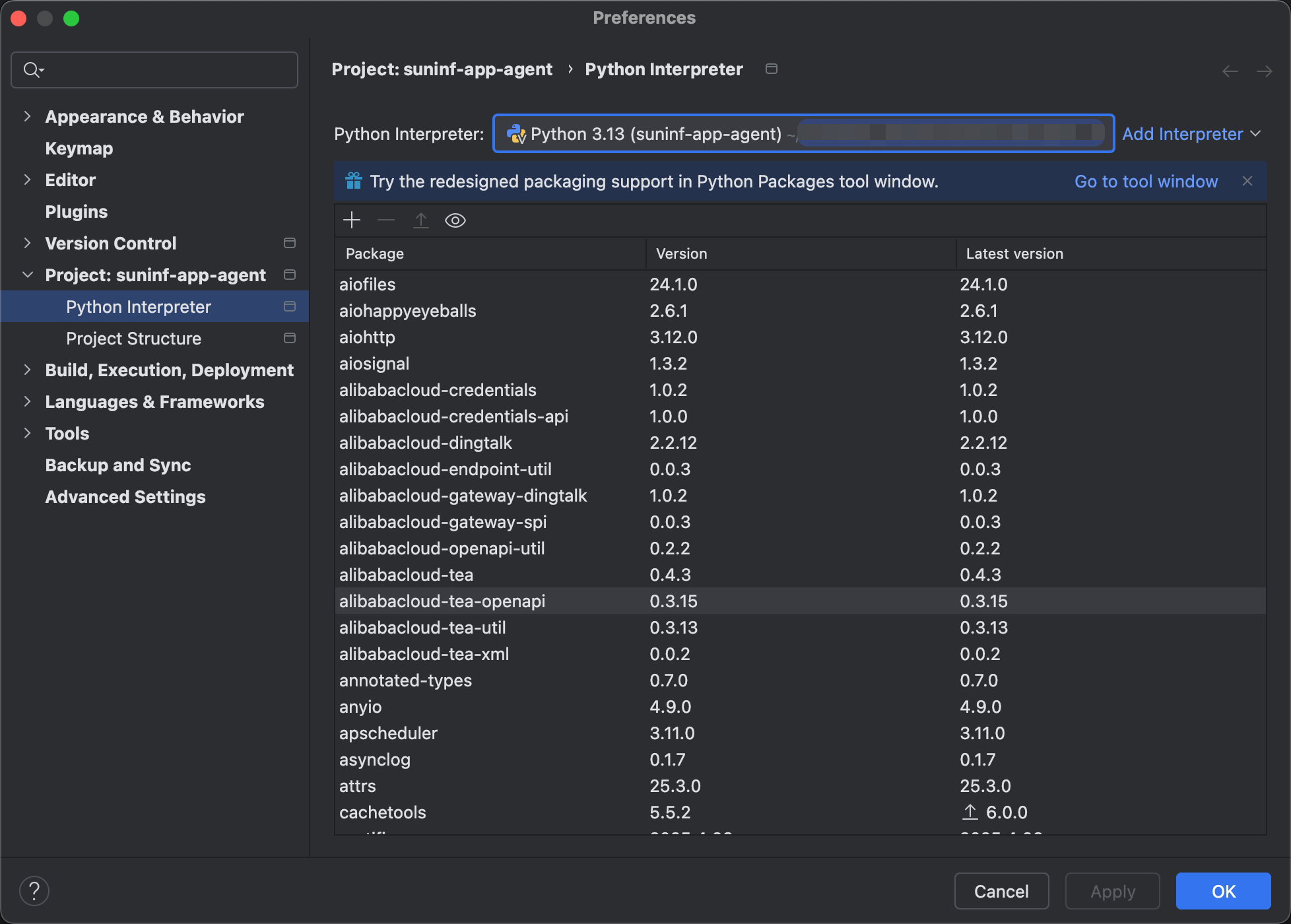The width and height of the screenshot is (1291, 924).
Task: Select alibabacloud-tea-xml package row
Action: pyautogui.click(x=801, y=654)
